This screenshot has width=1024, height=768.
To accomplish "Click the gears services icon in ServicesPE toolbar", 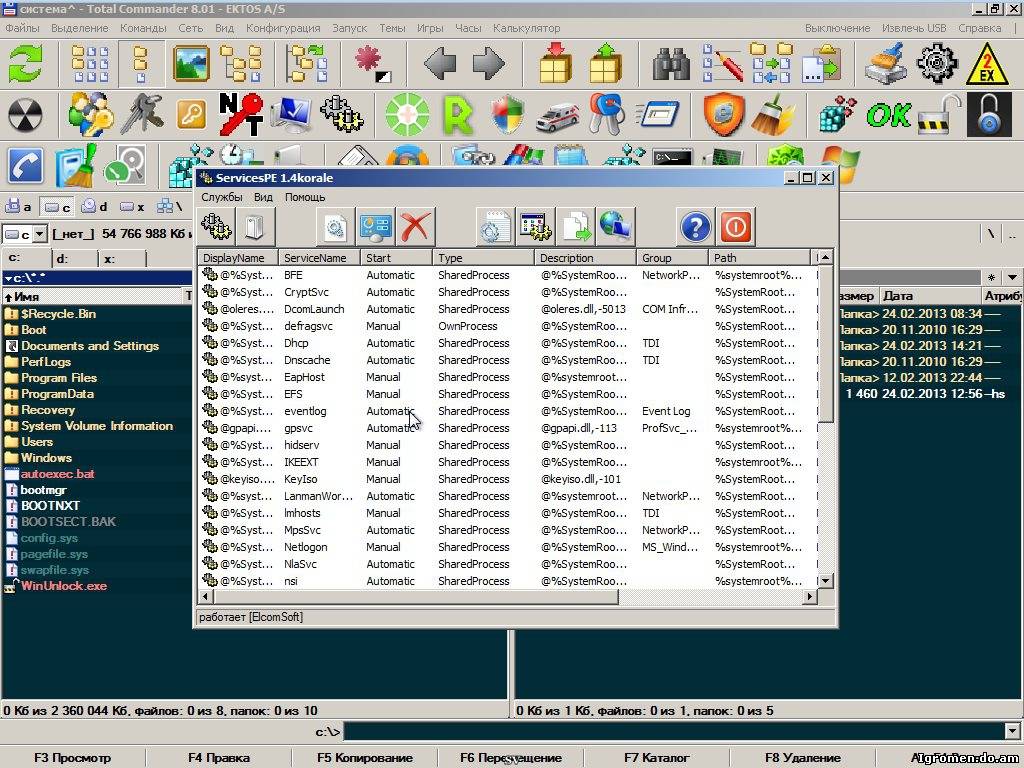I will click(216, 227).
